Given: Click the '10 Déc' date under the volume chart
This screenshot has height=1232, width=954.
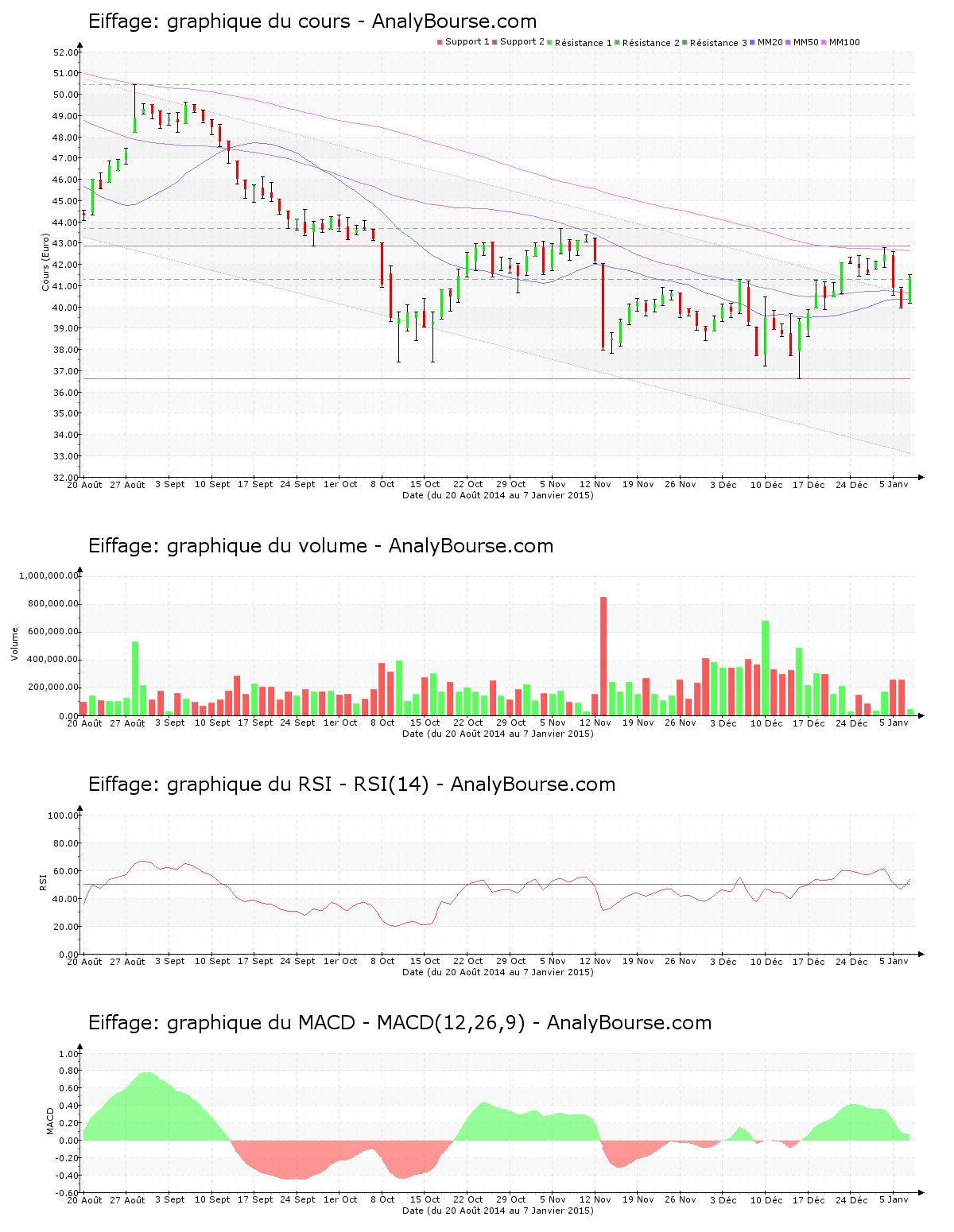Looking at the screenshot, I should (766, 723).
